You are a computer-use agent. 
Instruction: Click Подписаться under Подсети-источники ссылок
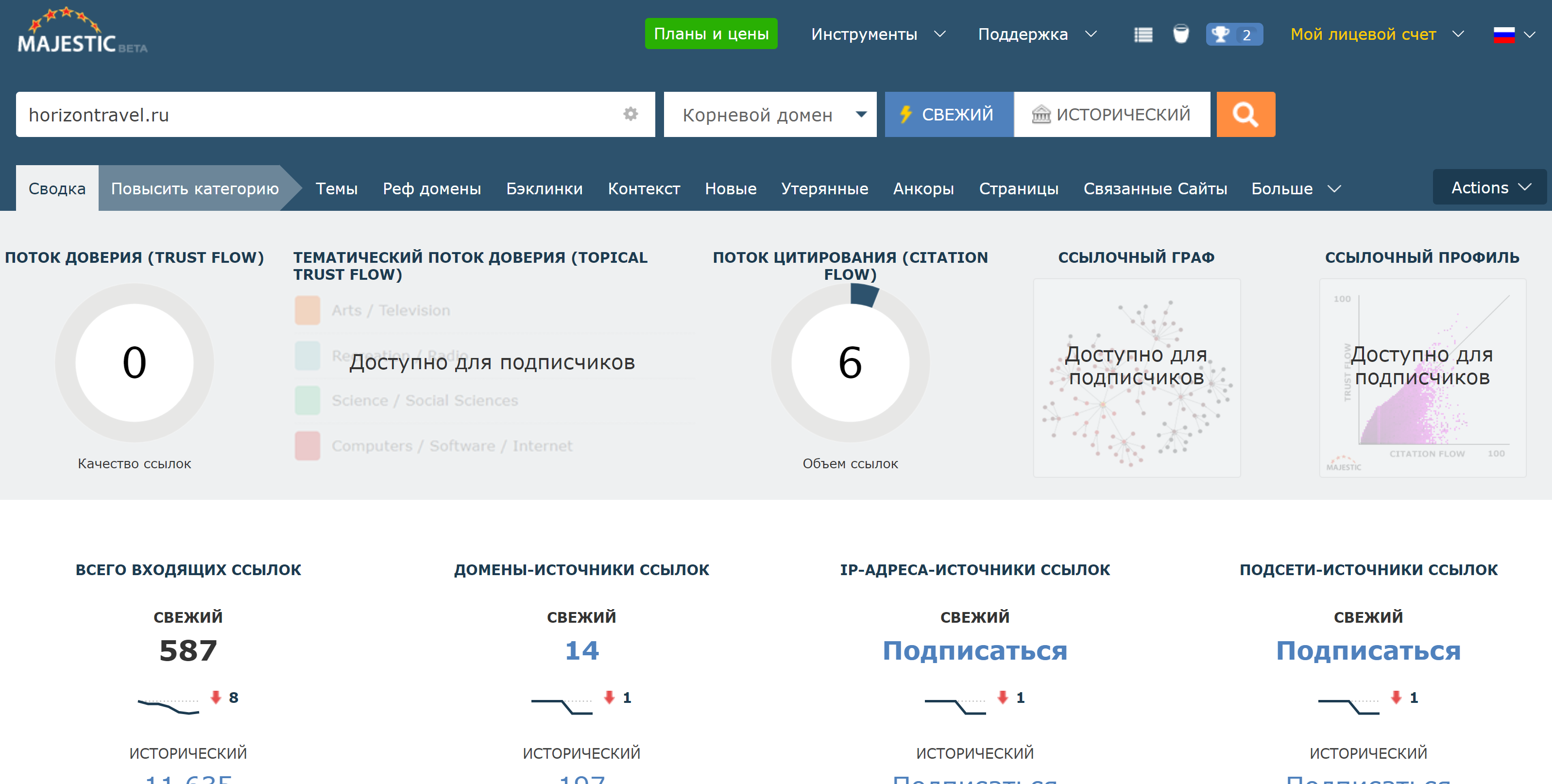pos(1368,650)
